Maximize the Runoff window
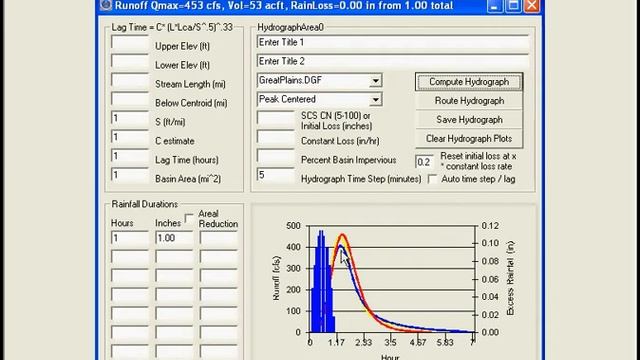Image resolution: width=640 pixels, height=360 pixels. (513, 6)
